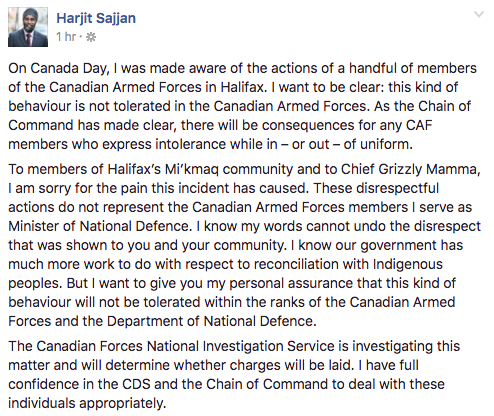This screenshot has width=494, height=416.
Task: Open the post options chevron menu
Action: 479,14
